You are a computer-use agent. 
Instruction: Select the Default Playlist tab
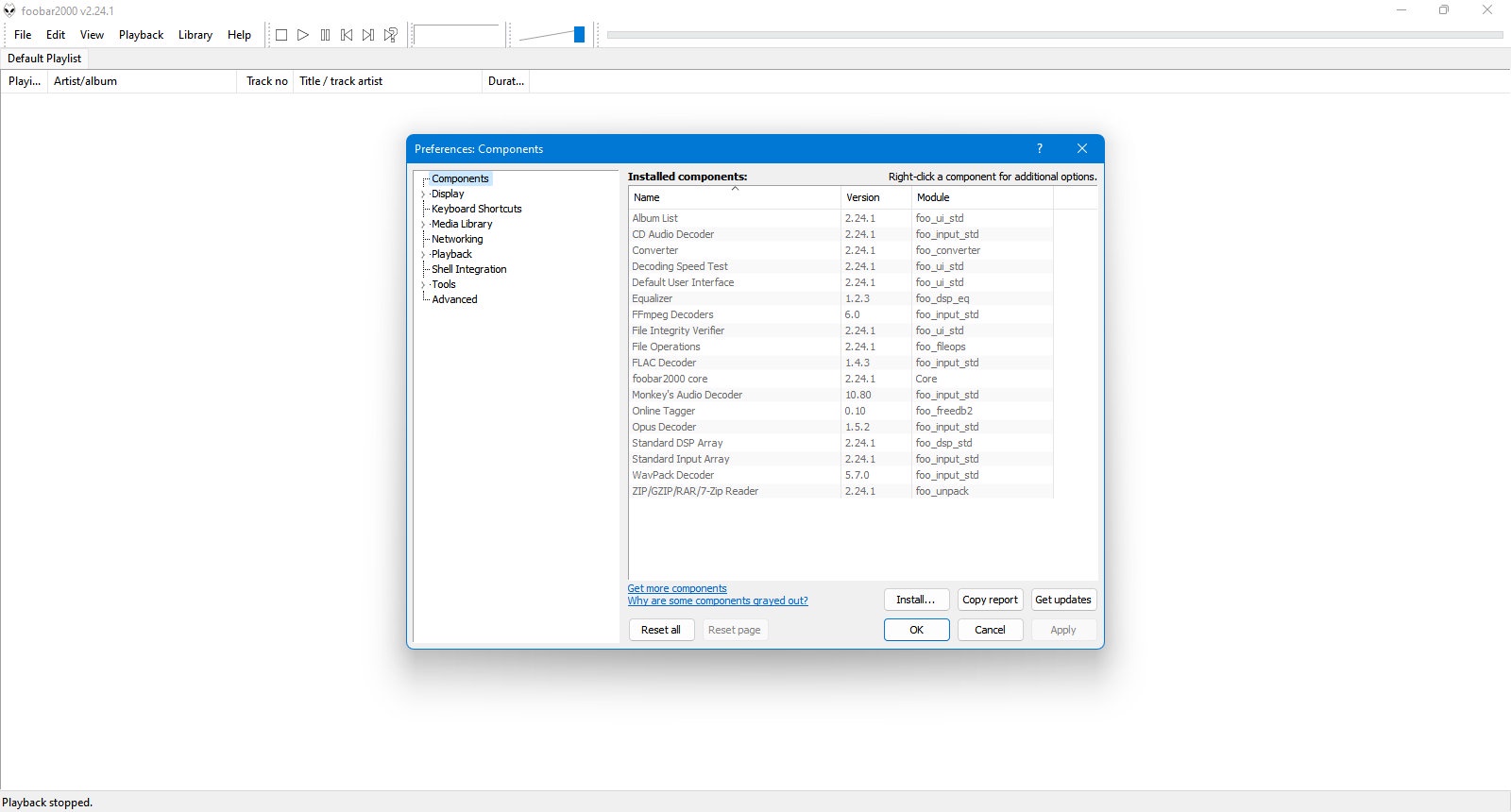[44, 59]
